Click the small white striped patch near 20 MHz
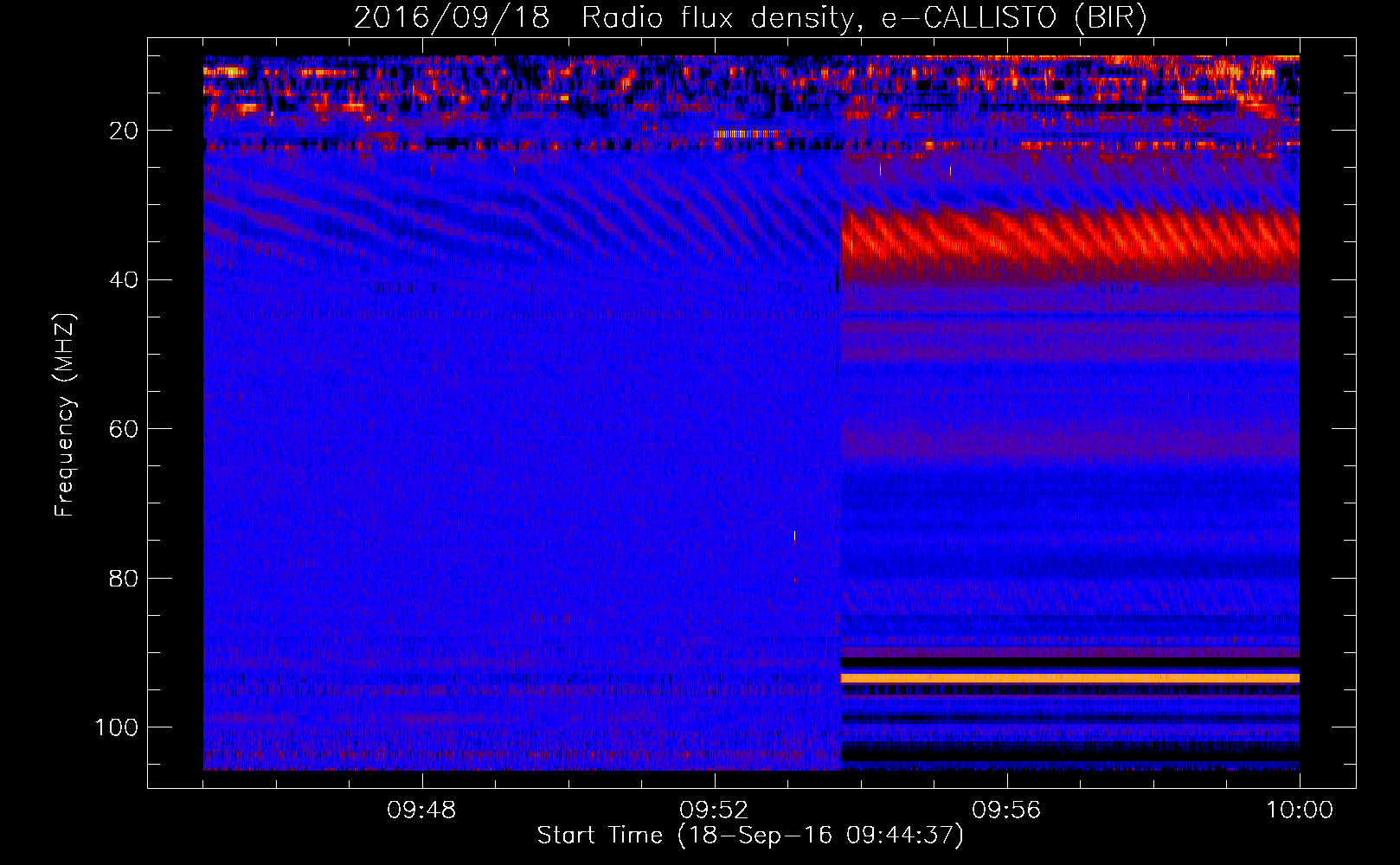 (746, 134)
